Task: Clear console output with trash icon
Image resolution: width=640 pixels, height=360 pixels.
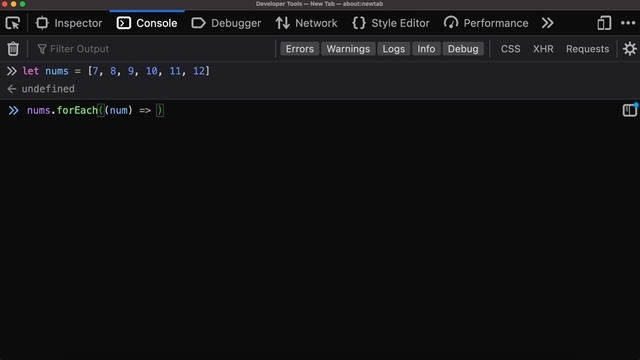Action: tap(13, 49)
